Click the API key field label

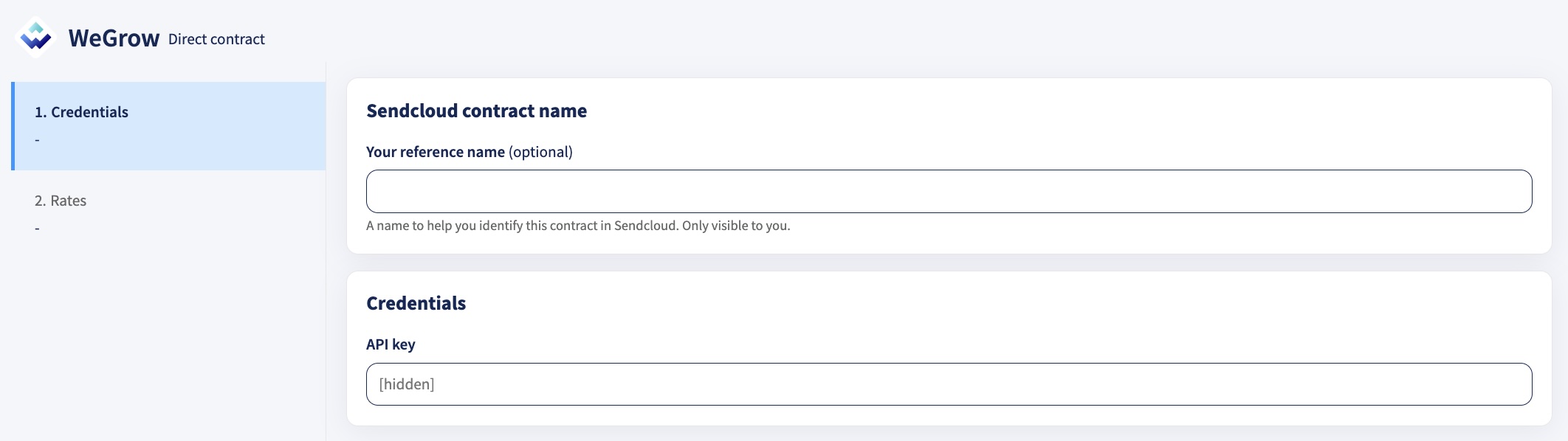tap(391, 344)
